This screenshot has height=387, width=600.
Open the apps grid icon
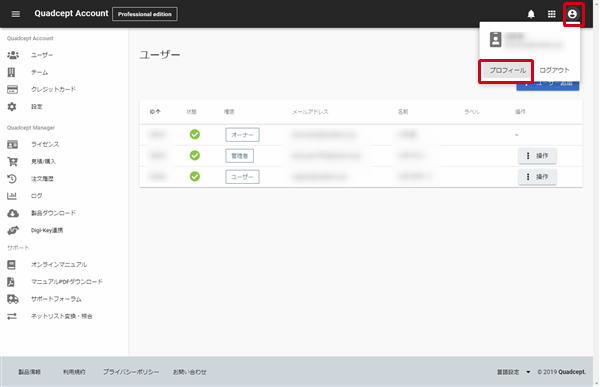[551, 14]
